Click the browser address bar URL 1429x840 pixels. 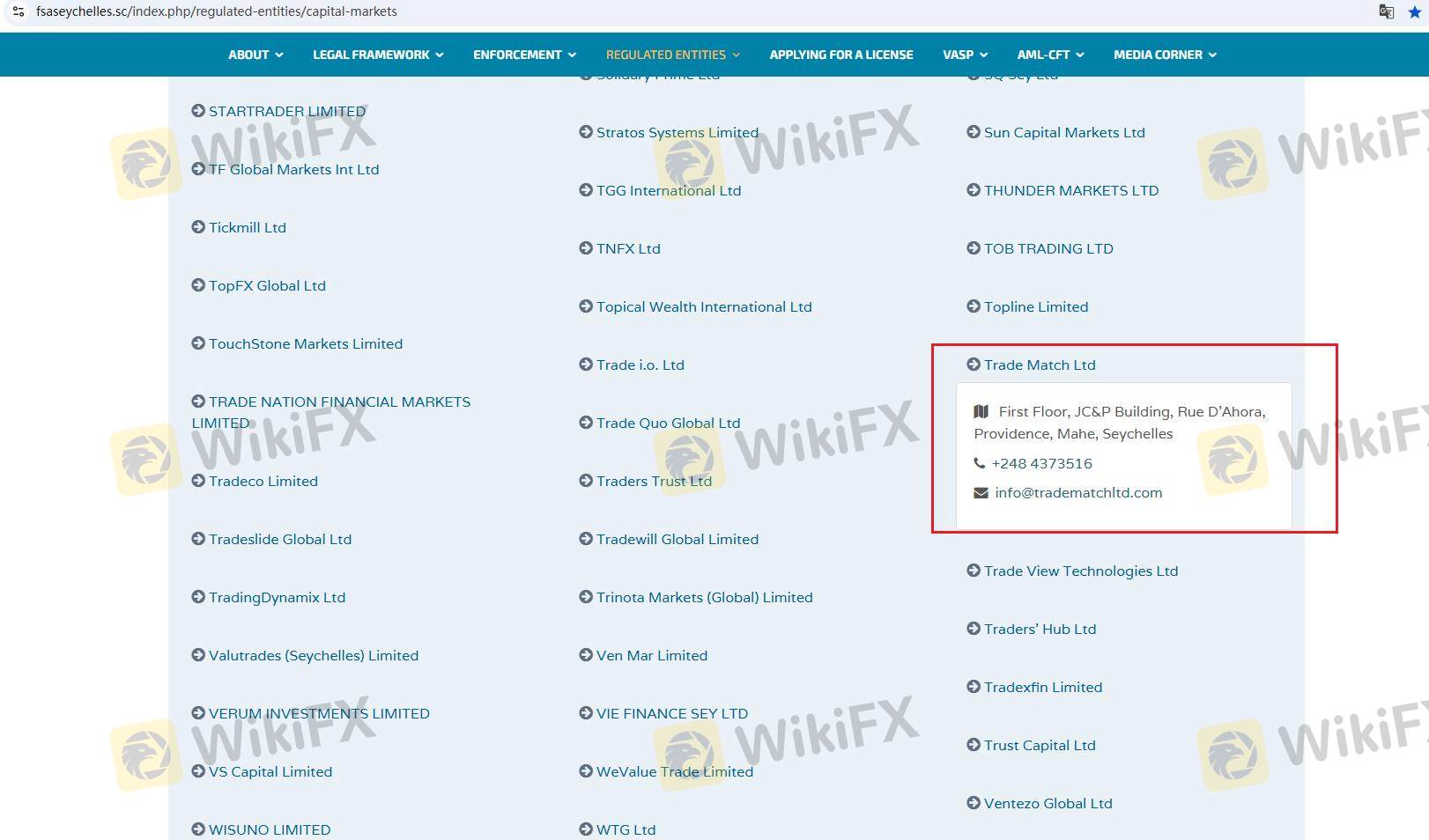(216, 11)
